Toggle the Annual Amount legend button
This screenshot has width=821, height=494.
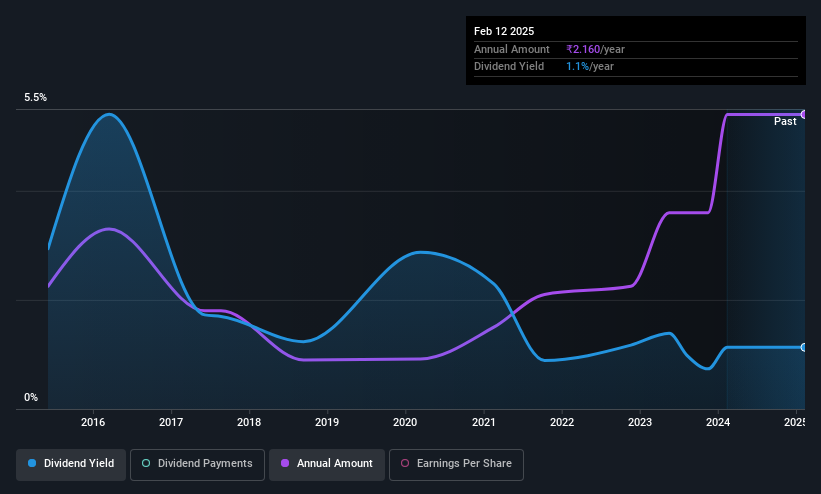pos(327,464)
